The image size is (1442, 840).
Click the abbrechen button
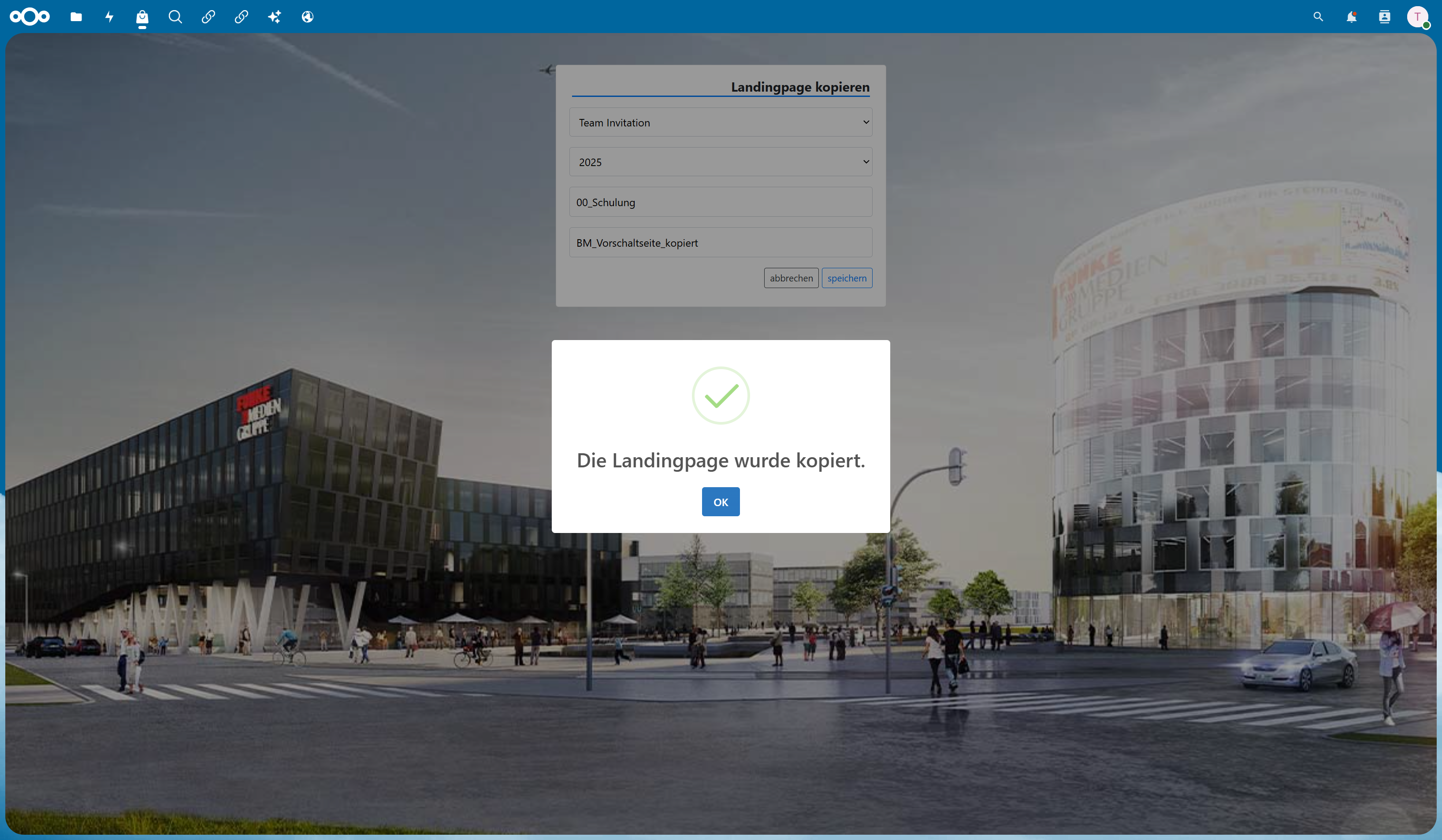point(792,278)
